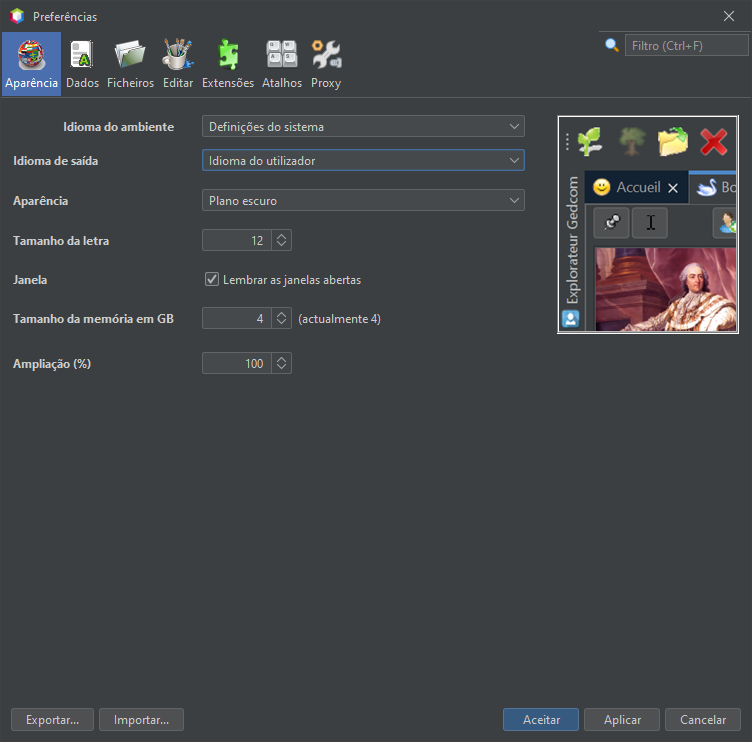The image size is (752, 742).
Task: Click the Exportar... button
Action: coord(52,720)
